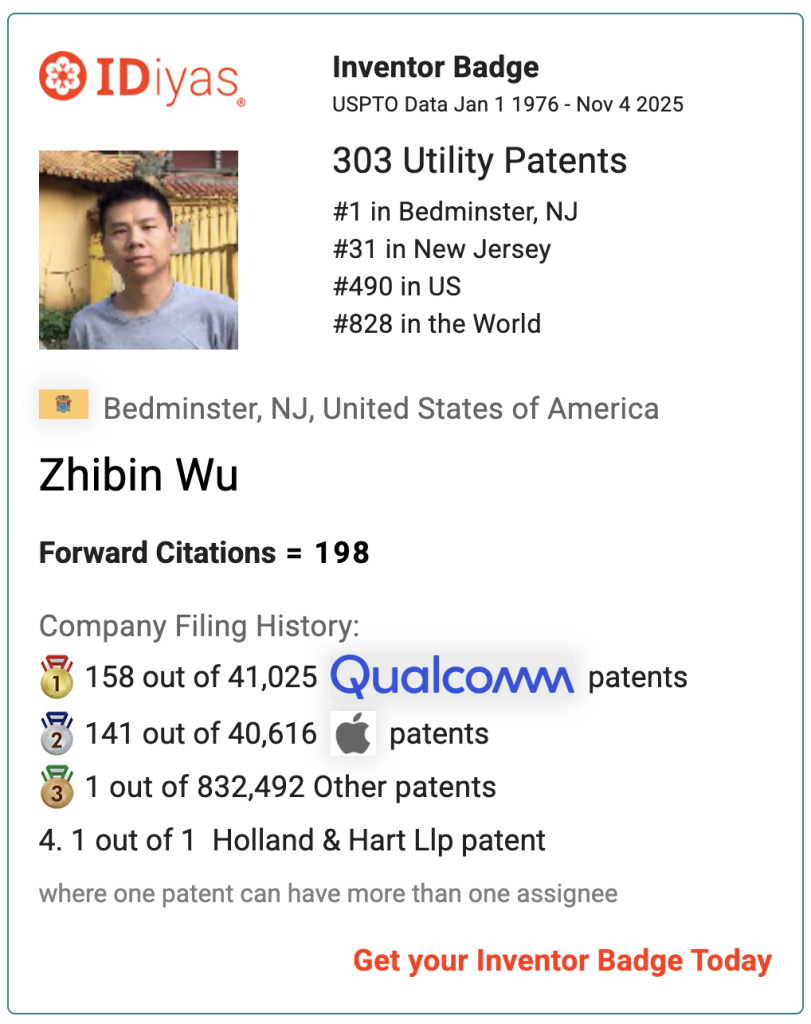Click the gold first-place medal icon

pos(56,677)
